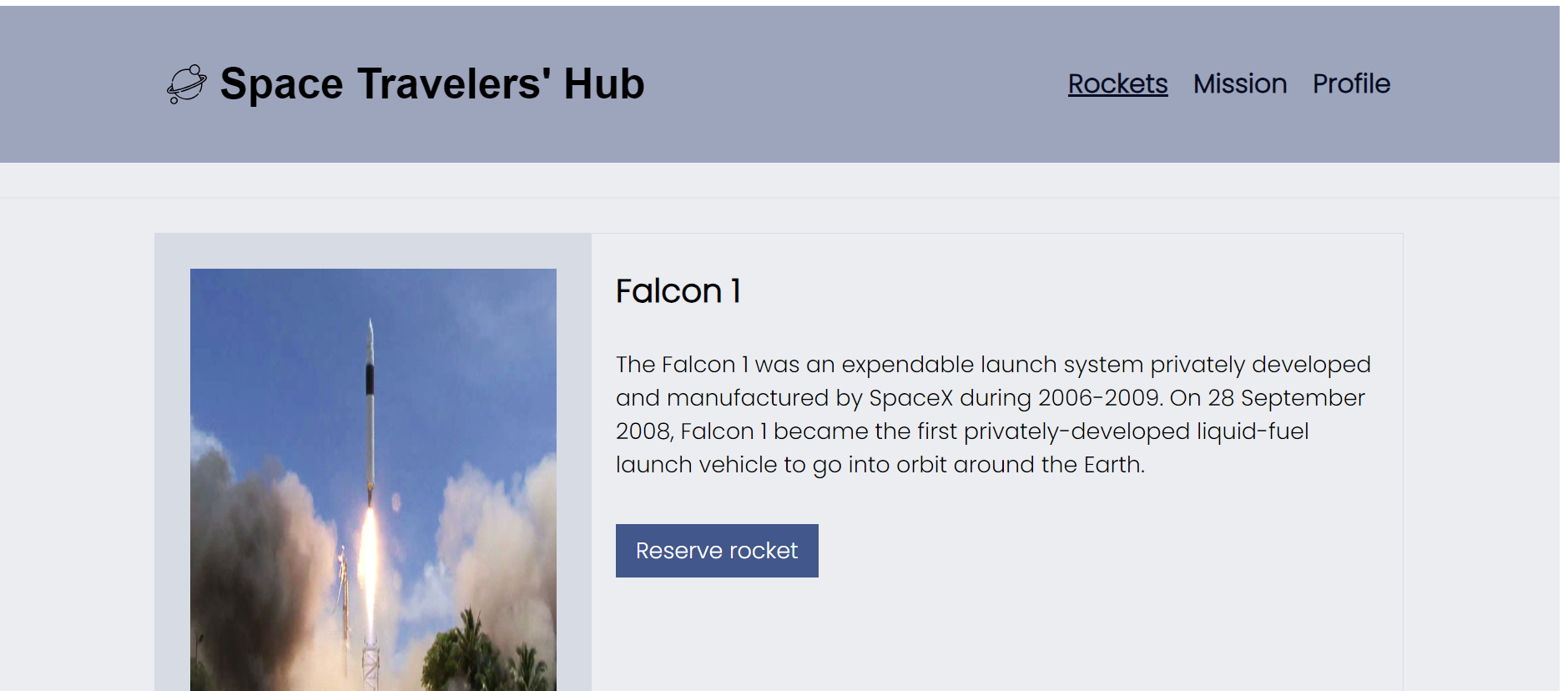The image size is (1568, 691).
Task: Click the planet logo icon
Action: [186, 84]
